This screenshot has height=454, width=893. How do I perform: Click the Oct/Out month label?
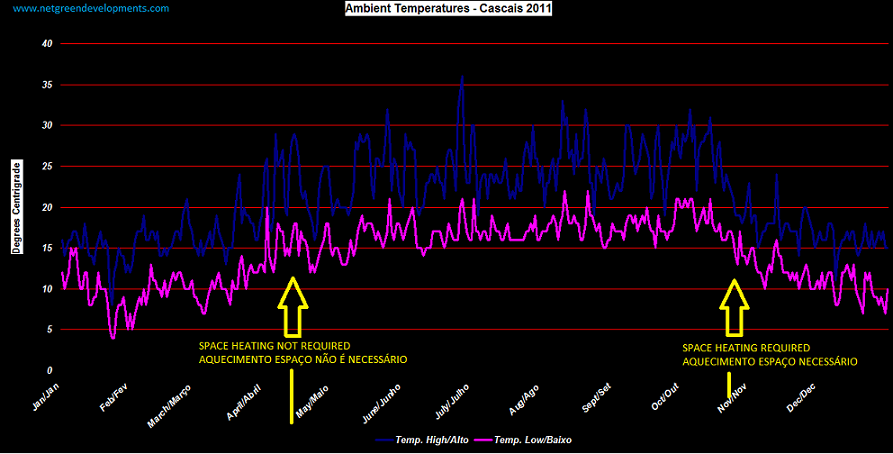click(x=665, y=398)
